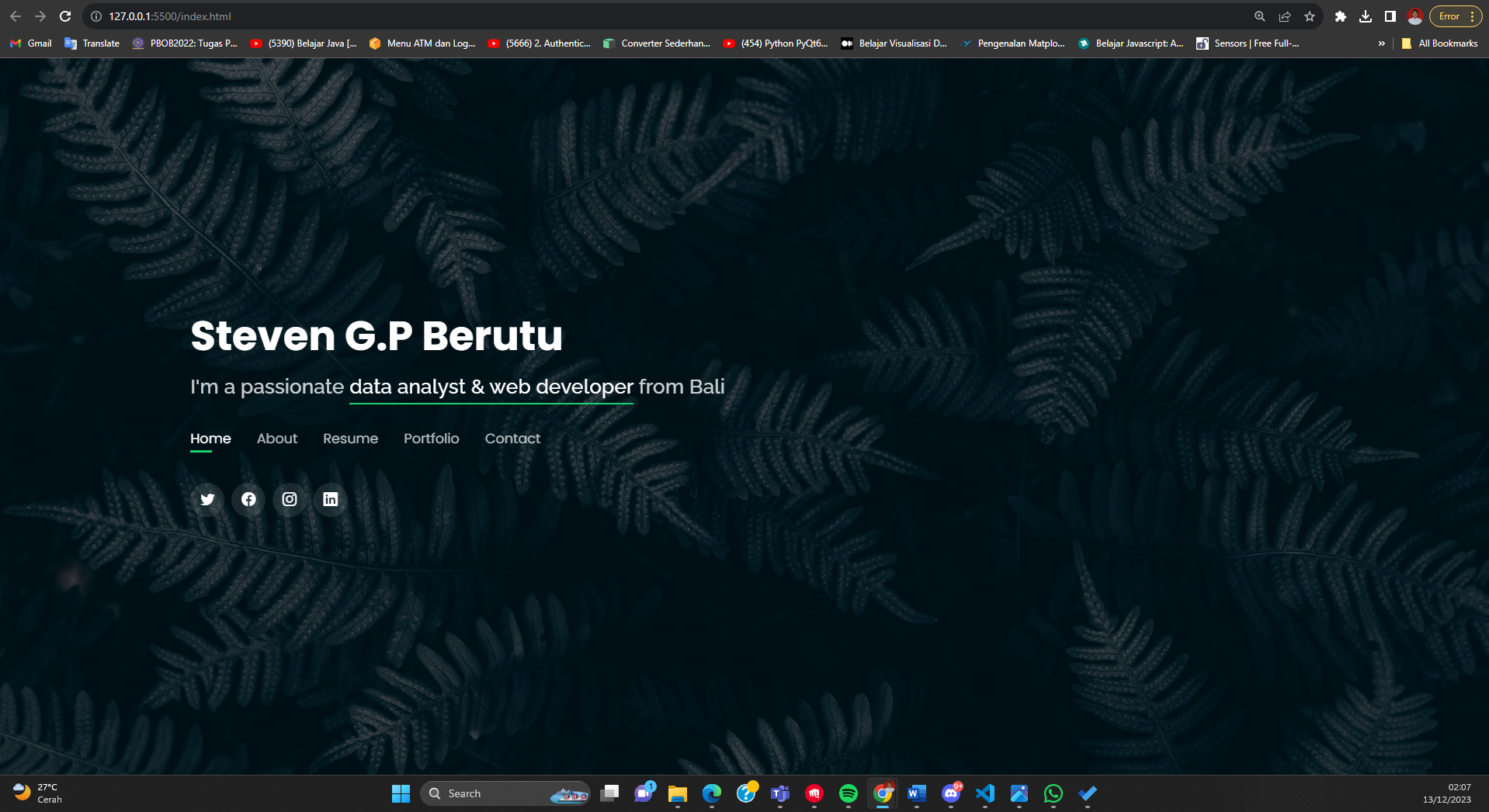Open Chrome's Downloads icon
Viewport: 1489px width, 812px height.
coord(1365,16)
